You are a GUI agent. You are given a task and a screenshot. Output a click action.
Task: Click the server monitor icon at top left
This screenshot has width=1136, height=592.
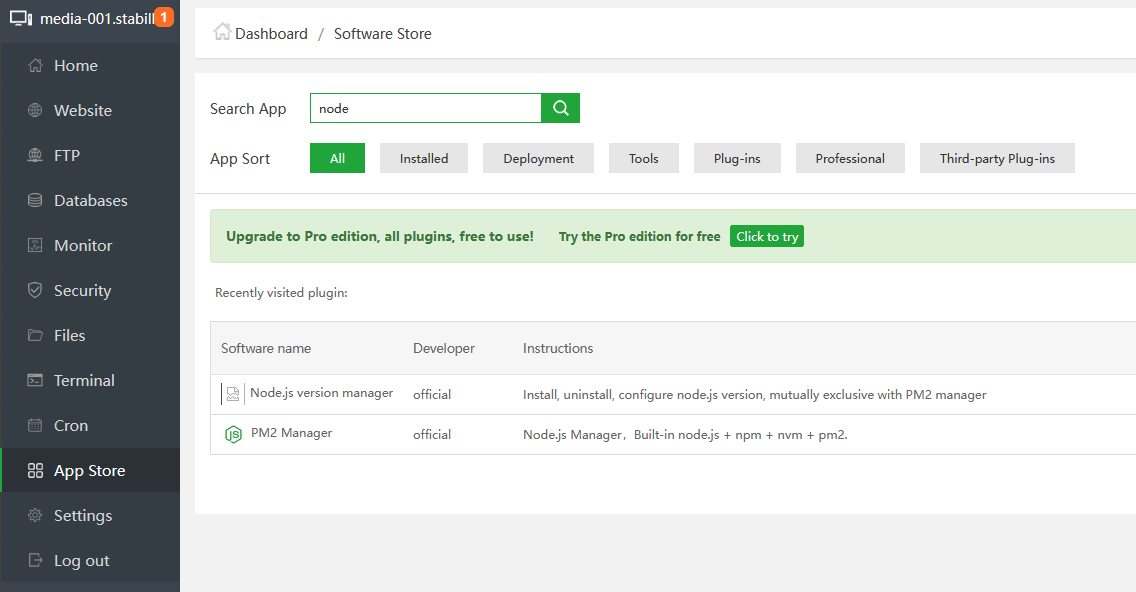click(21, 18)
